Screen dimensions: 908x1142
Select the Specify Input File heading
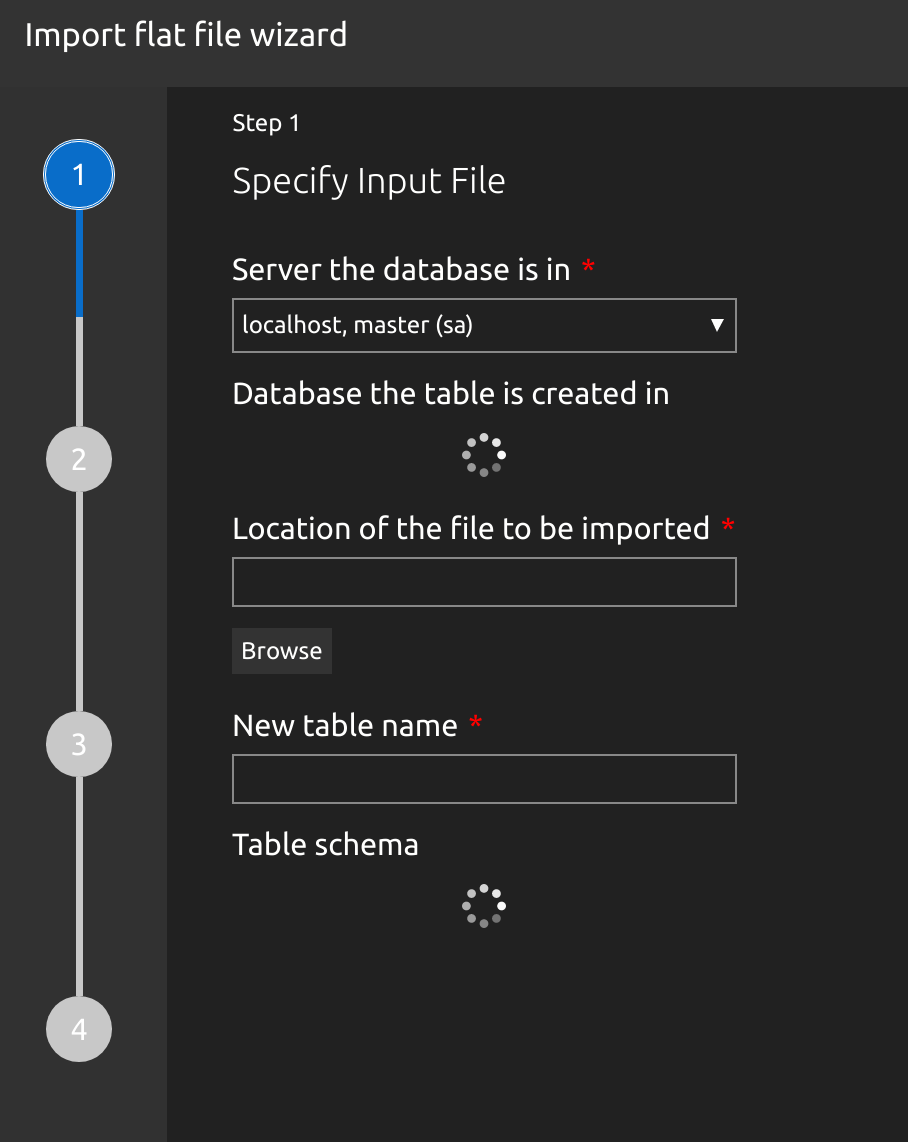(369, 180)
